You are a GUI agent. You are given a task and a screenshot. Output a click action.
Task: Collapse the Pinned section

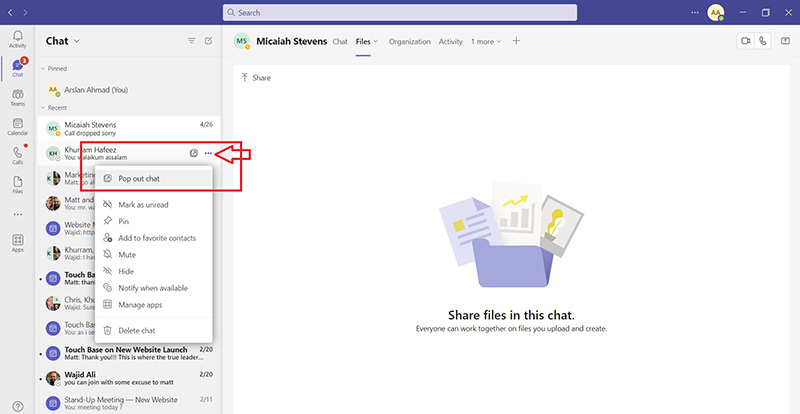click(43, 68)
